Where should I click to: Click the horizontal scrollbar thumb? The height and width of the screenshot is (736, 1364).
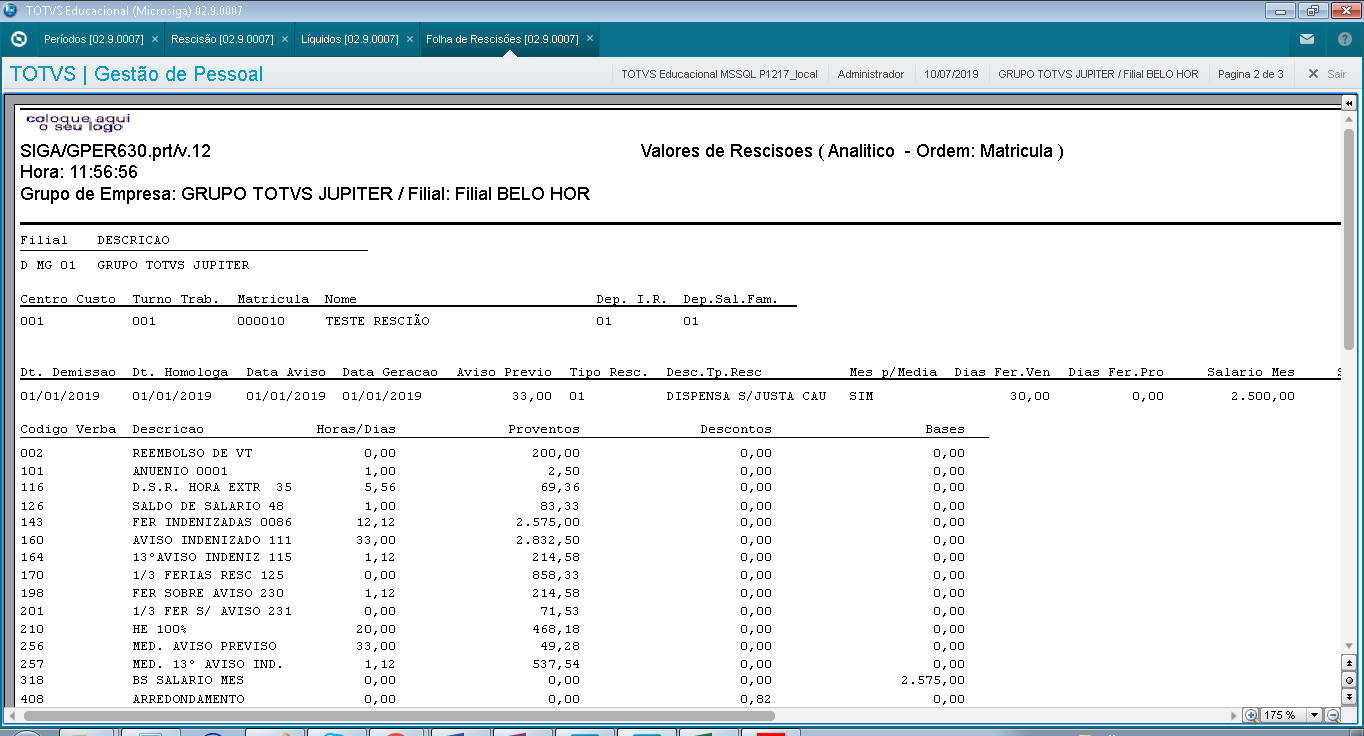coord(399,715)
